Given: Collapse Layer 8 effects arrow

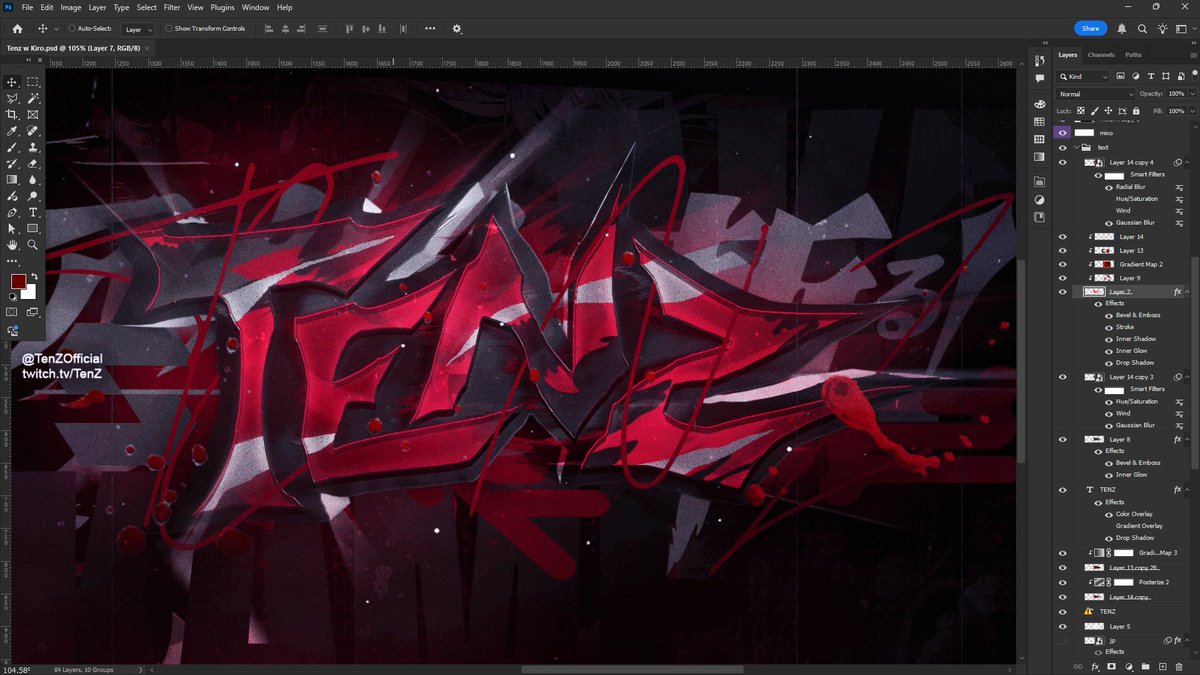Looking at the screenshot, I should [x=1189, y=439].
